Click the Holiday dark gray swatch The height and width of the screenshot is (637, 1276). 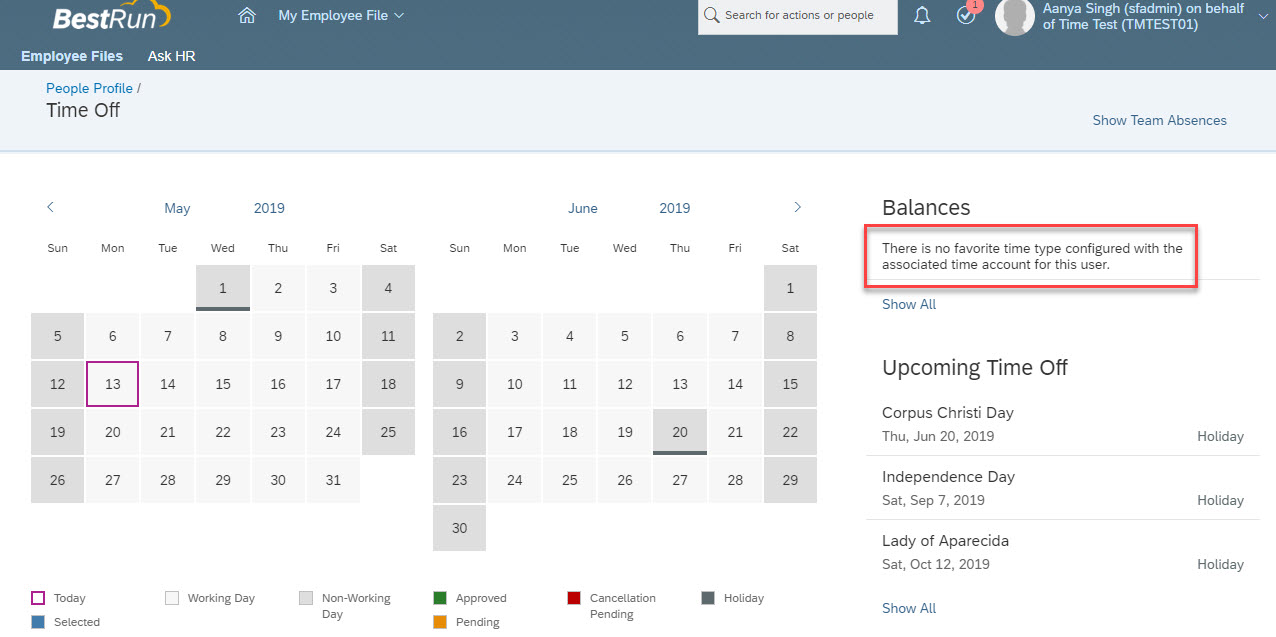click(708, 598)
